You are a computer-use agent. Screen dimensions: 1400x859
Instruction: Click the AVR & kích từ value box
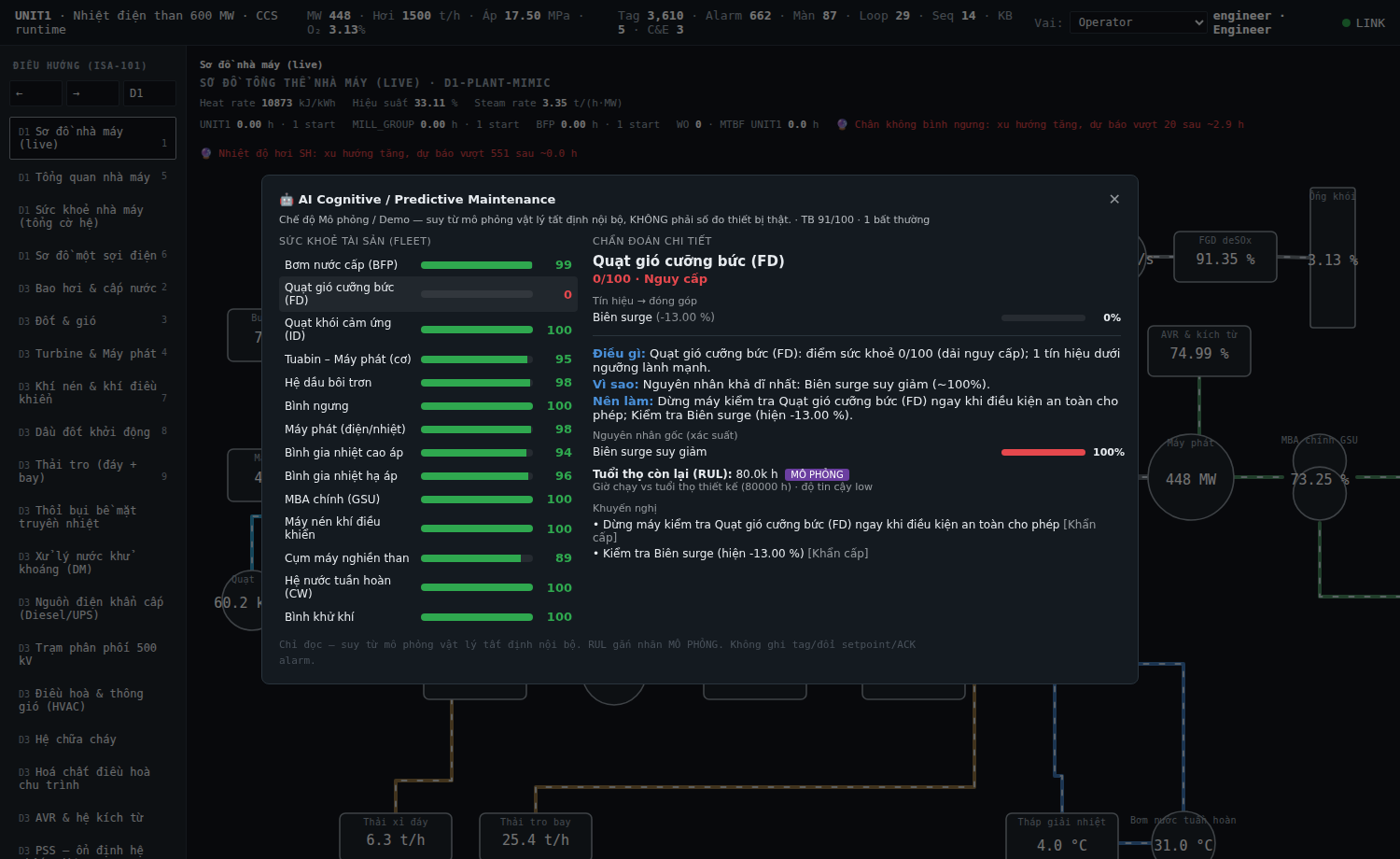1199,351
